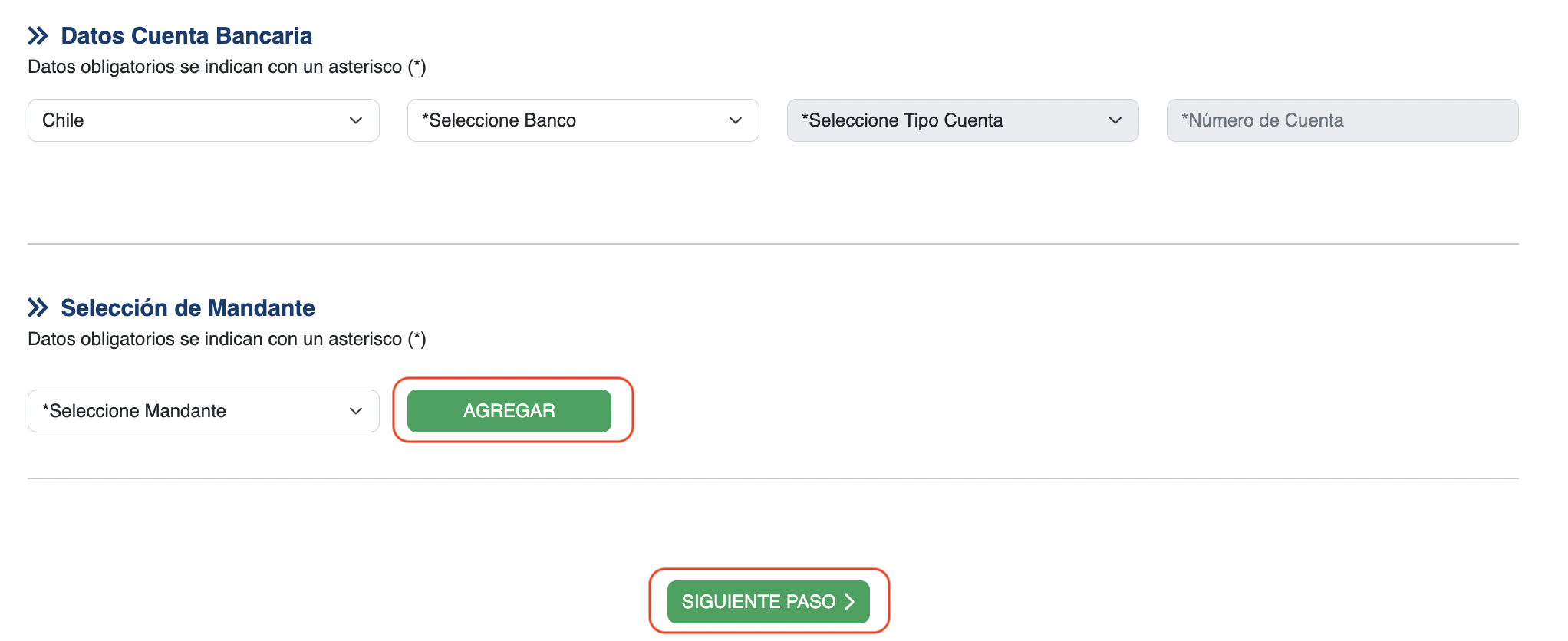Click the double-chevron icon beside Datos Cuenta Bancaria
Screen dimensions: 1568x641
38,36
